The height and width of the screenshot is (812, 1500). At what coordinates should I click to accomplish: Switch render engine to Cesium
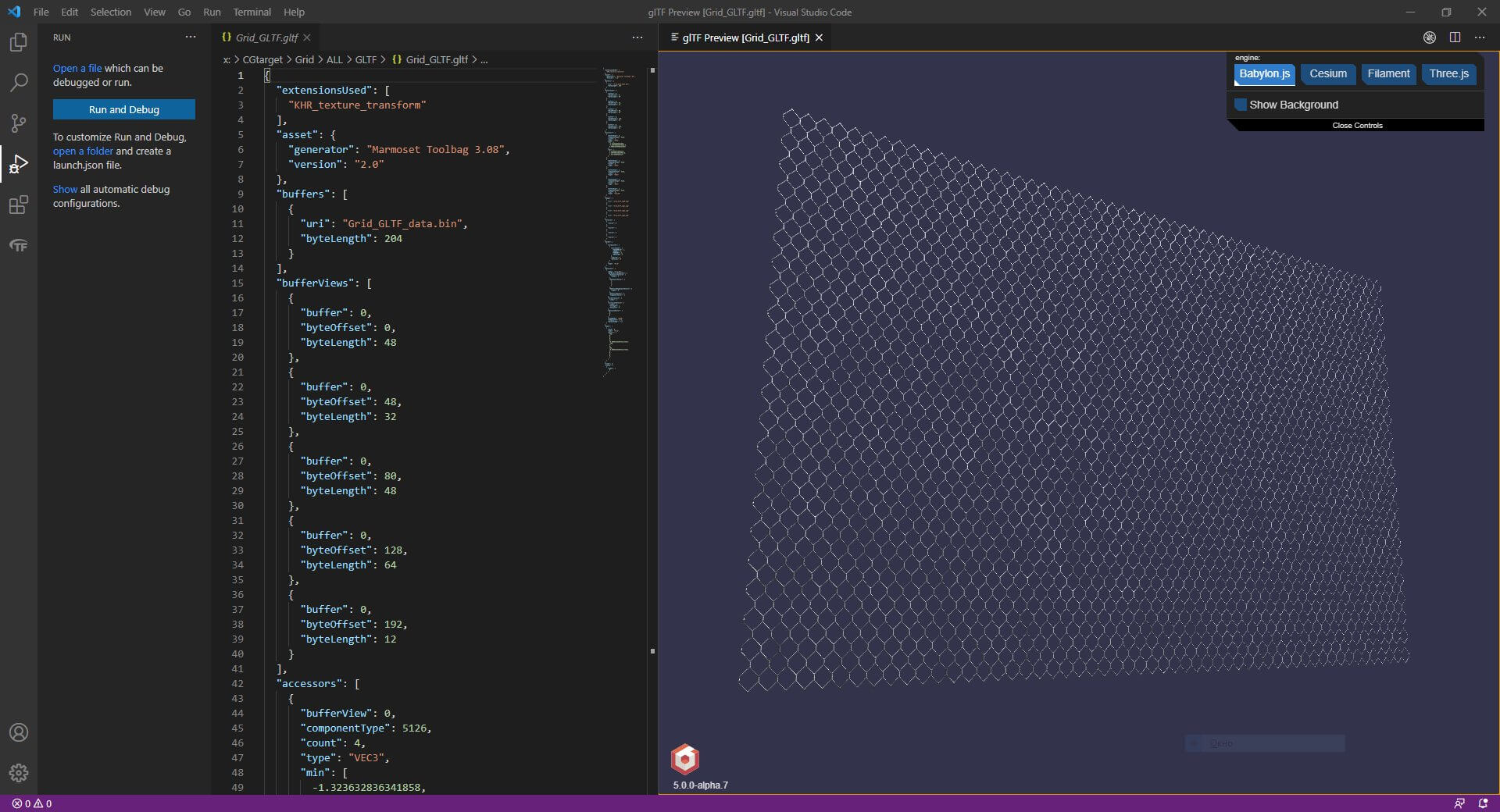(1327, 74)
